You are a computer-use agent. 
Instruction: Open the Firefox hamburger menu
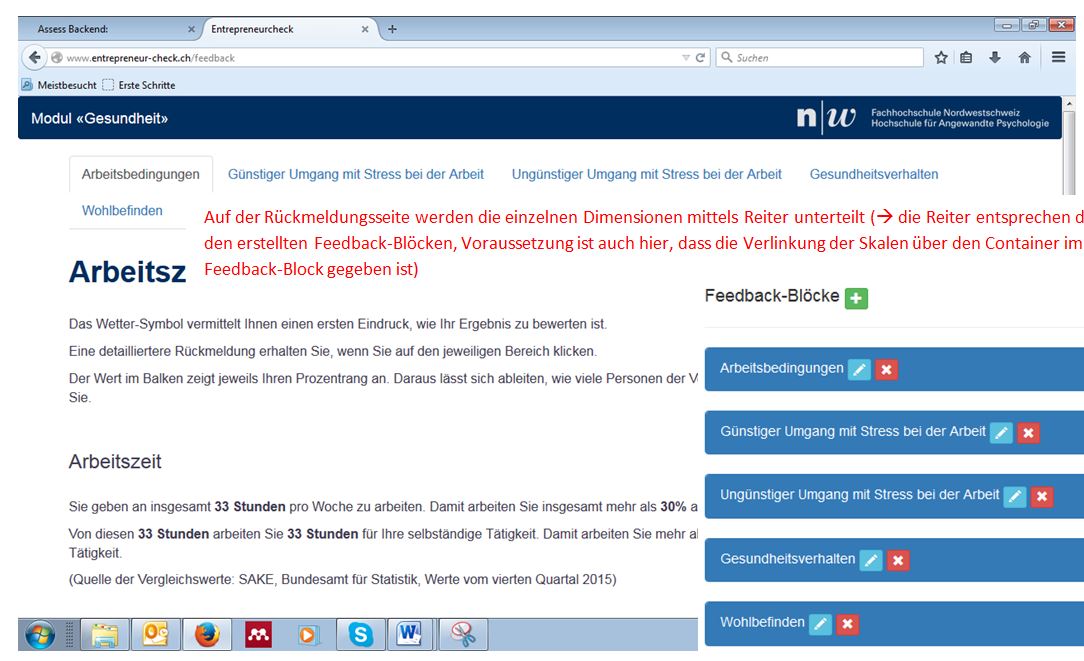click(x=1058, y=57)
